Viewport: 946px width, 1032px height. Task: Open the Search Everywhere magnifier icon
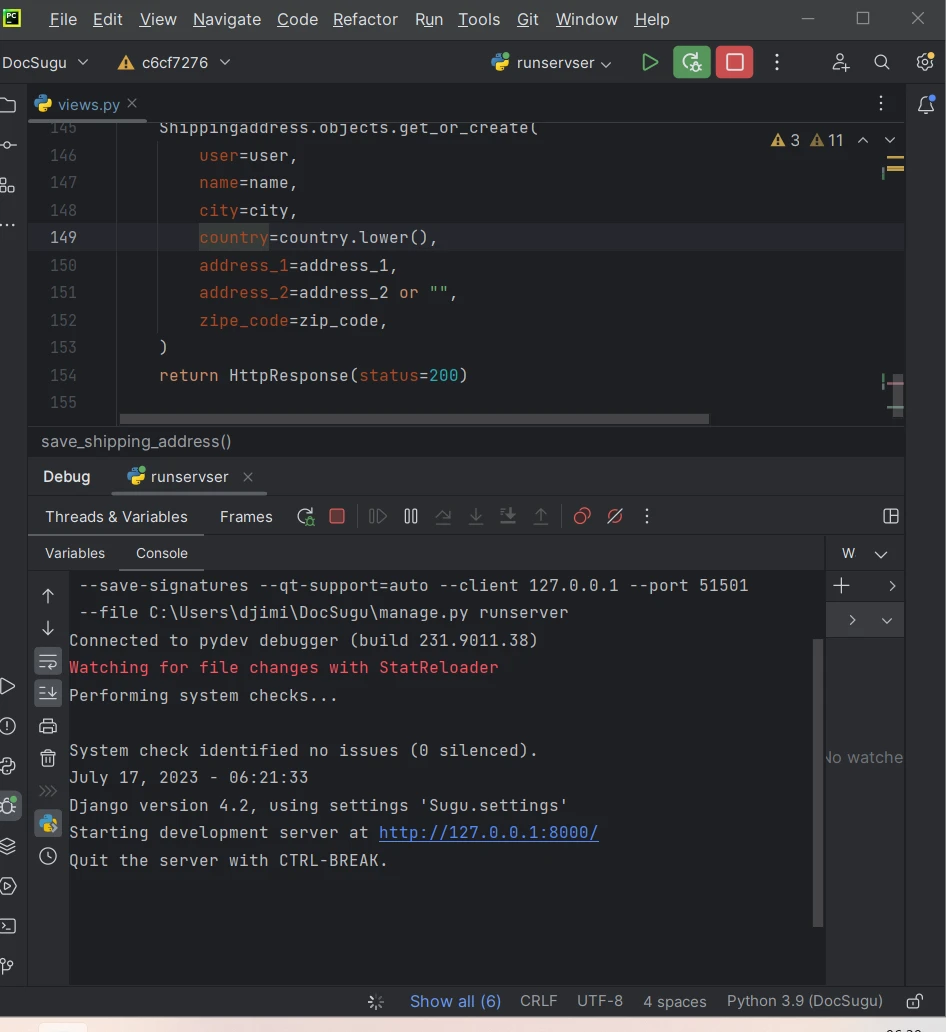click(x=881, y=62)
